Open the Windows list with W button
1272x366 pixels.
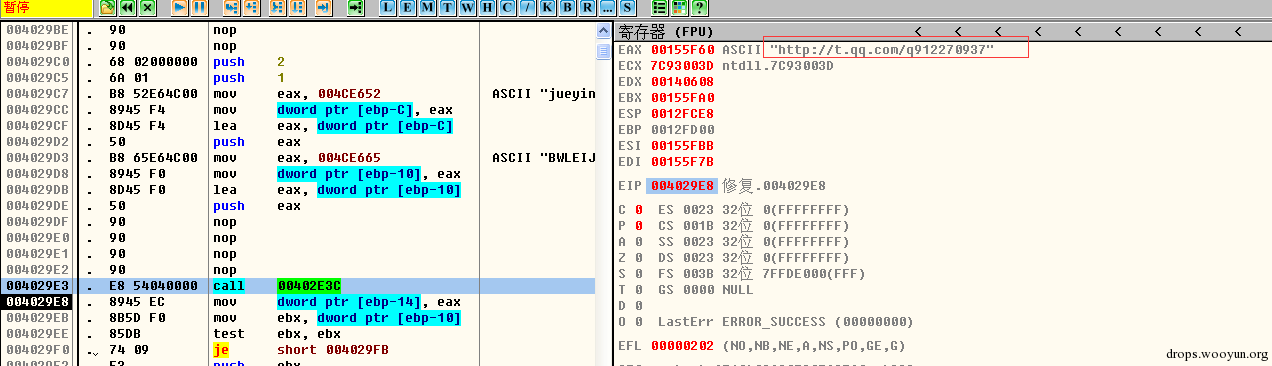(x=467, y=7)
